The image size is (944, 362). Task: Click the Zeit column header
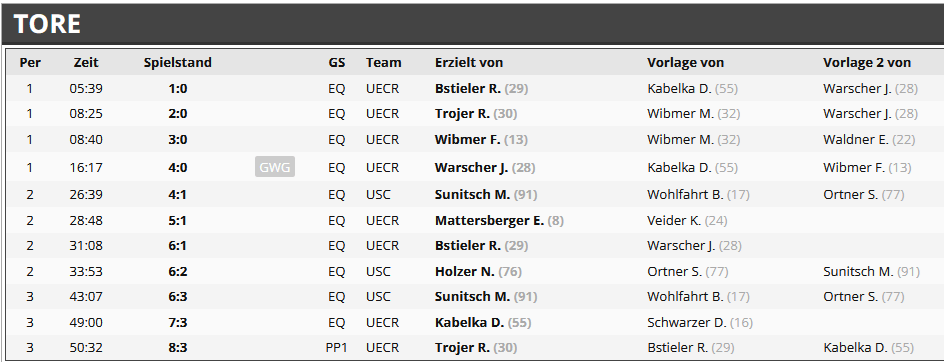point(86,63)
